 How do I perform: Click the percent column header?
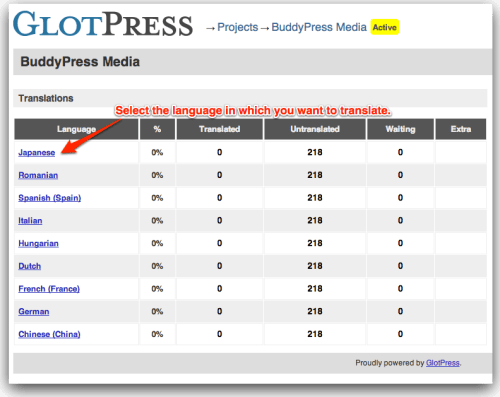coord(157,129)
